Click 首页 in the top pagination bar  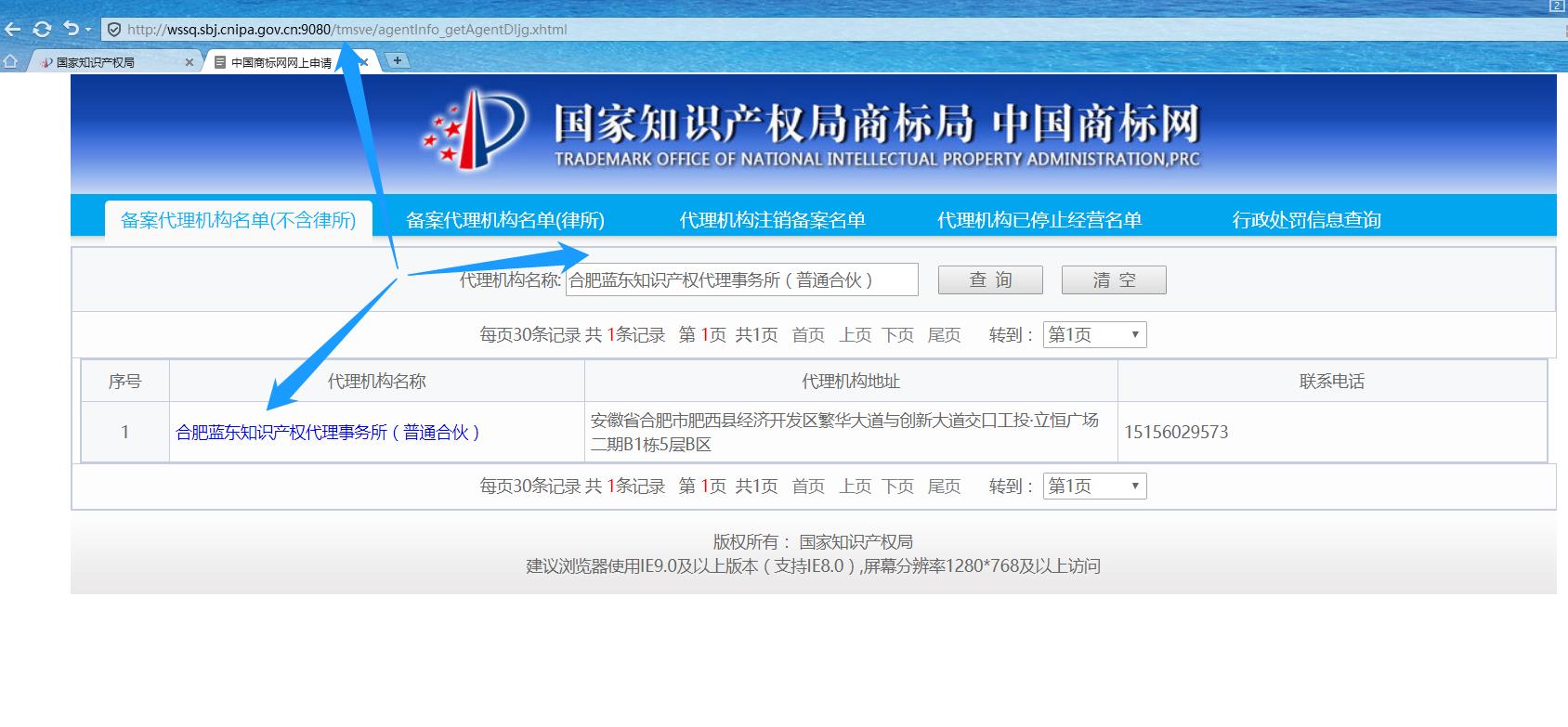tap(808, 335)
